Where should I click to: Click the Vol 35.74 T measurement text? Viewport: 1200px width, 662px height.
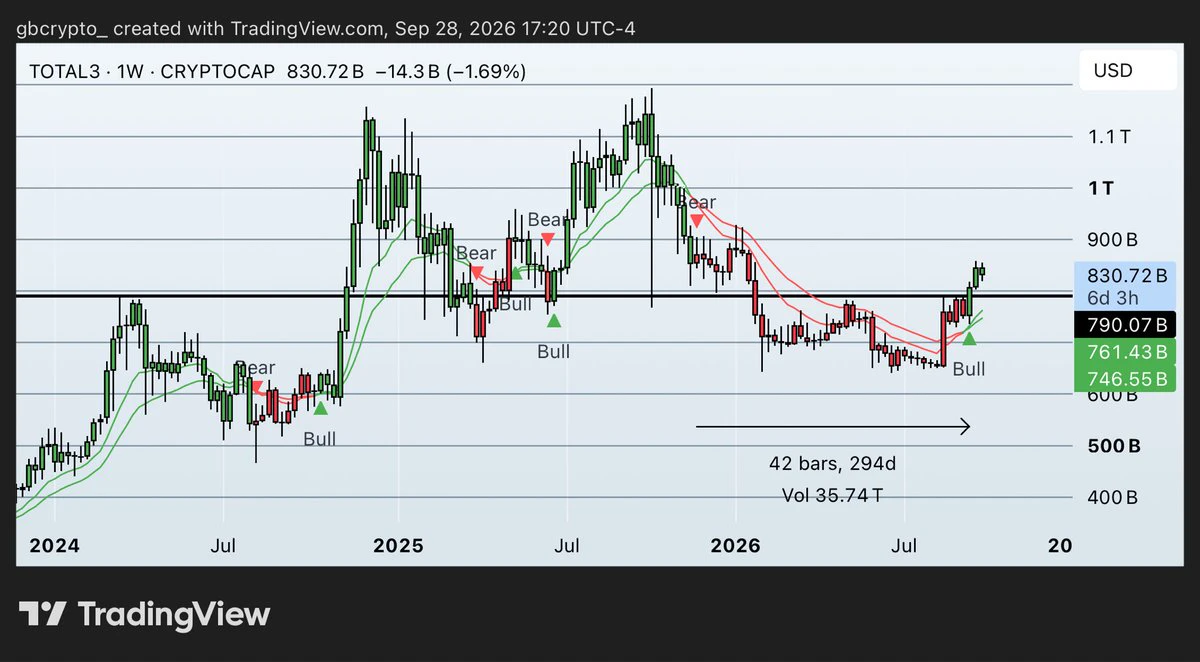coord(832,495)
